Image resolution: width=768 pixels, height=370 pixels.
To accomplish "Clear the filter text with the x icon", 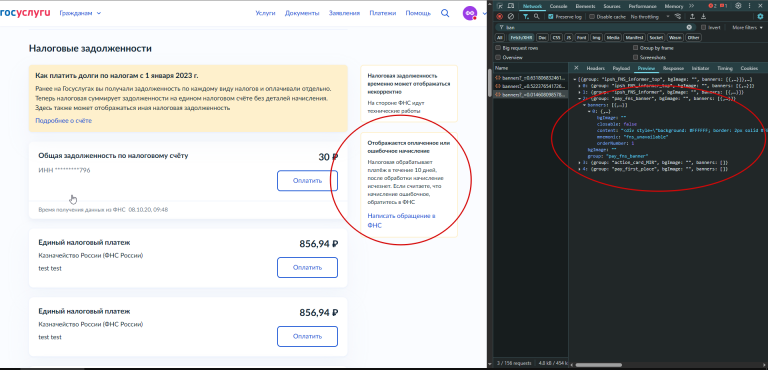I will tap(689, 27).
